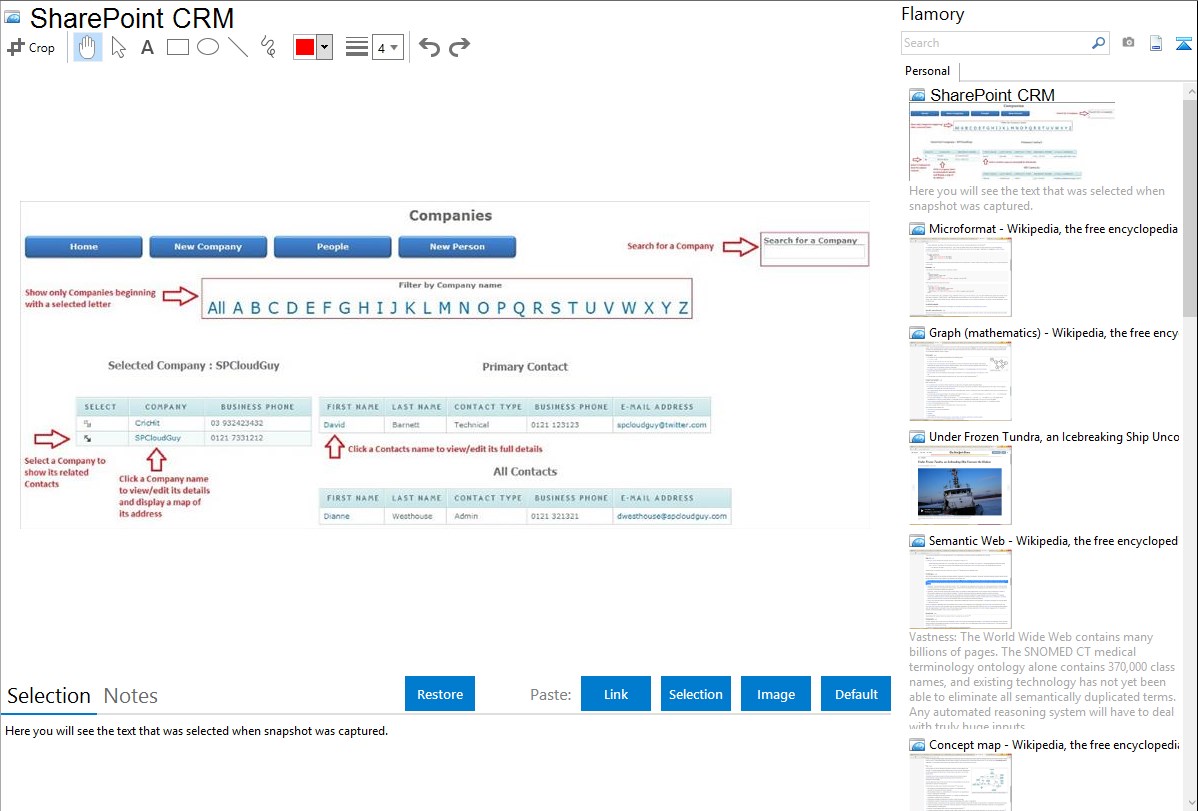The height and width of the screenshot is (811, 1198).
Task: Click the page document icon
Action: click(x=1156, y=43)
